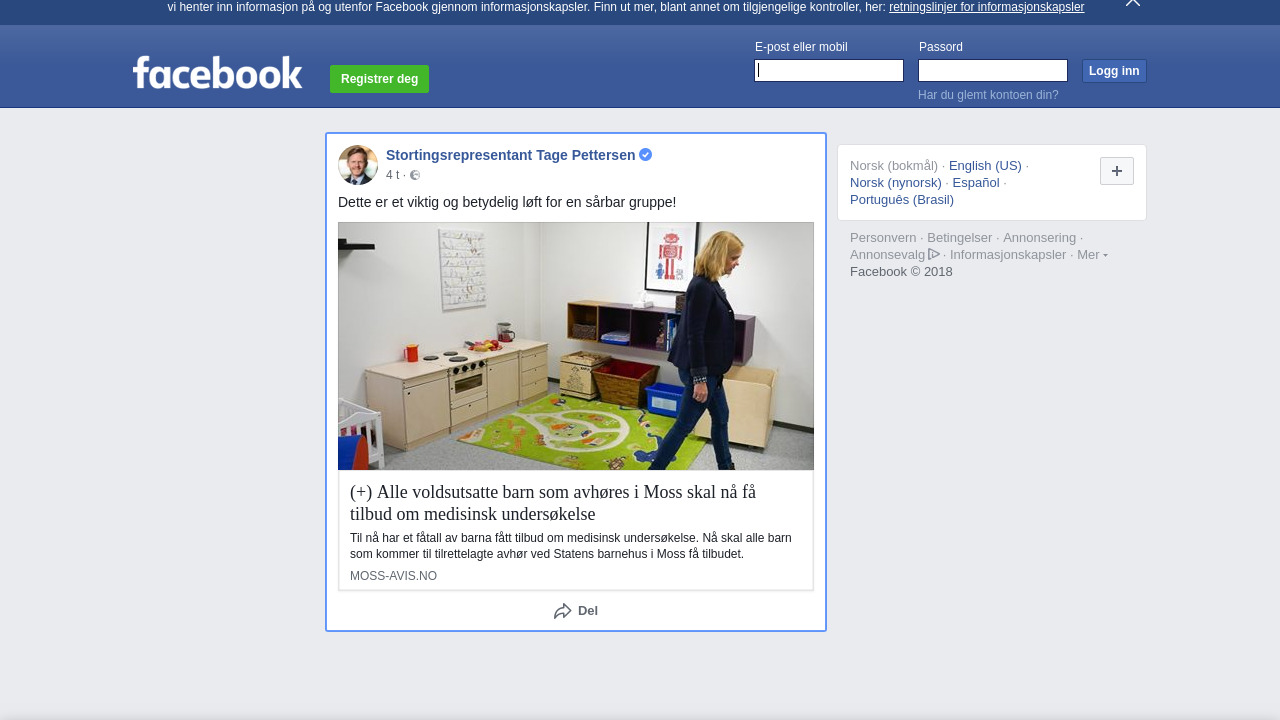Screen dimensions: 1280x720
Task: Click the AdChoices triangle icon
Action: 934,254
